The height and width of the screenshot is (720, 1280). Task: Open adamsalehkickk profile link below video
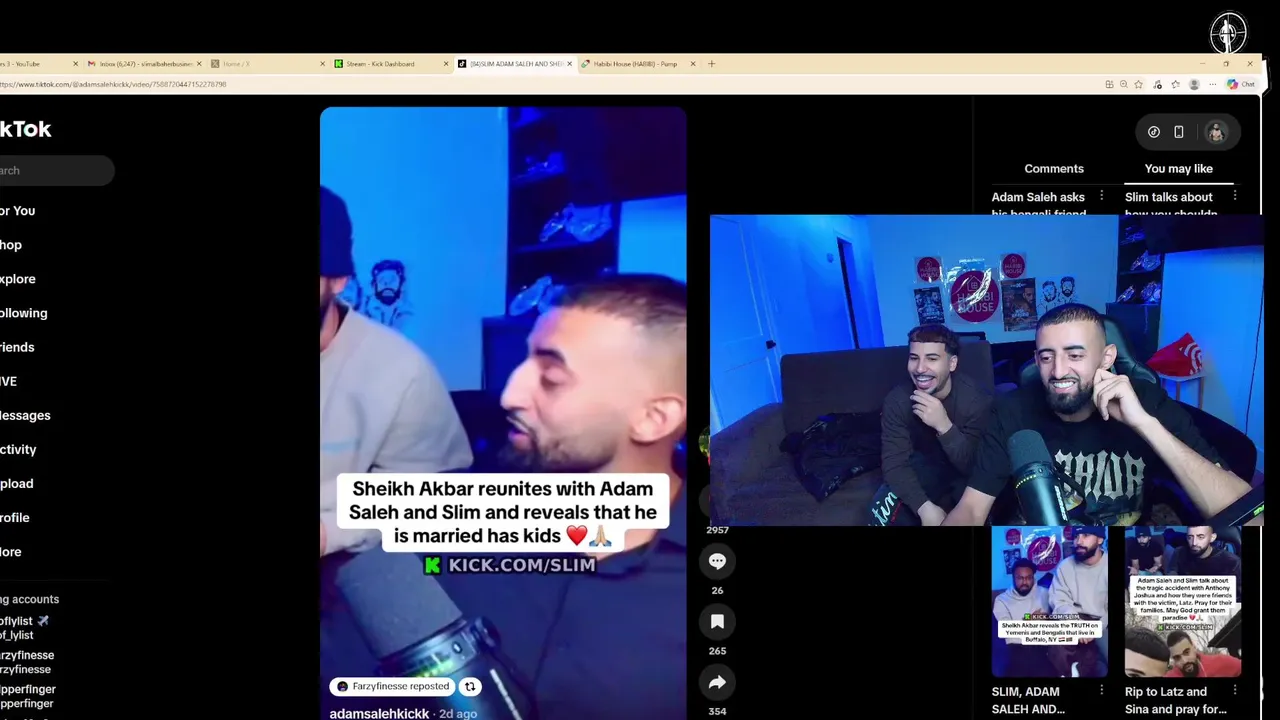click(379, 713)
